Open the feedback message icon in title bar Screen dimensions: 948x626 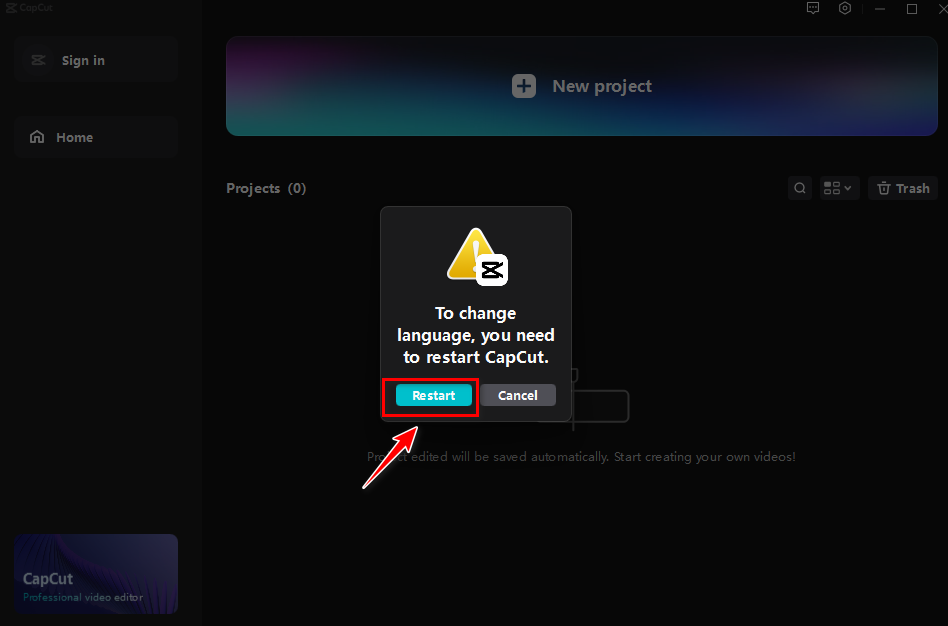[x=813, y=8]
